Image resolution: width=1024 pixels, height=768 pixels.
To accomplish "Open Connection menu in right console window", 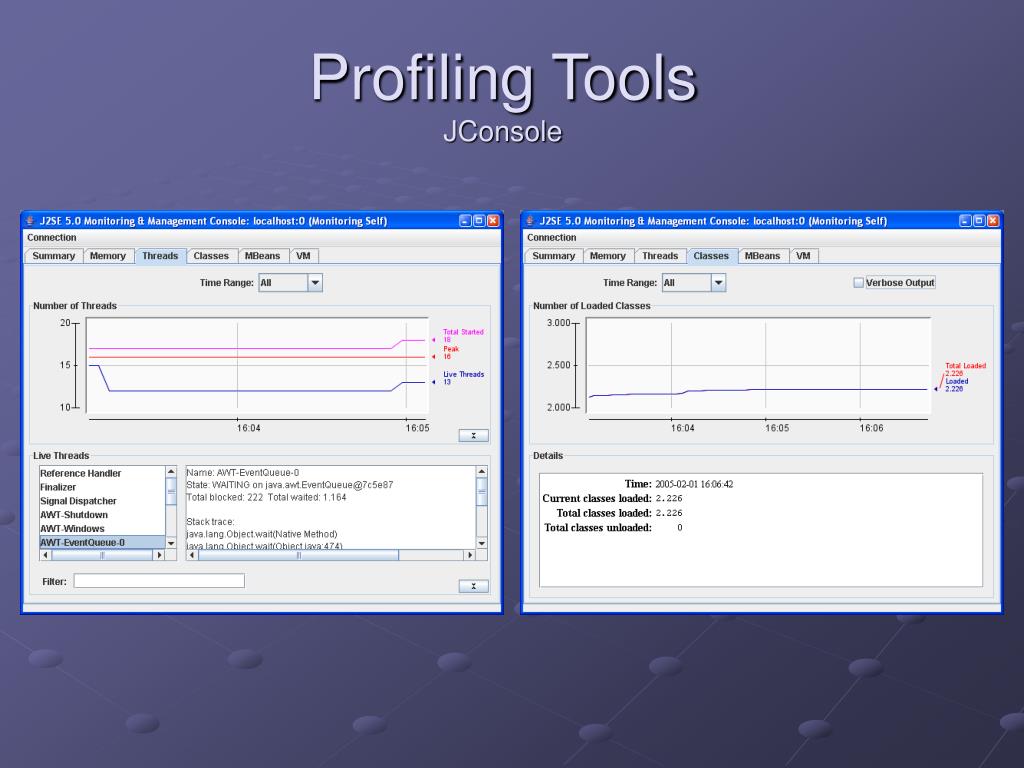I will point(552,238).
